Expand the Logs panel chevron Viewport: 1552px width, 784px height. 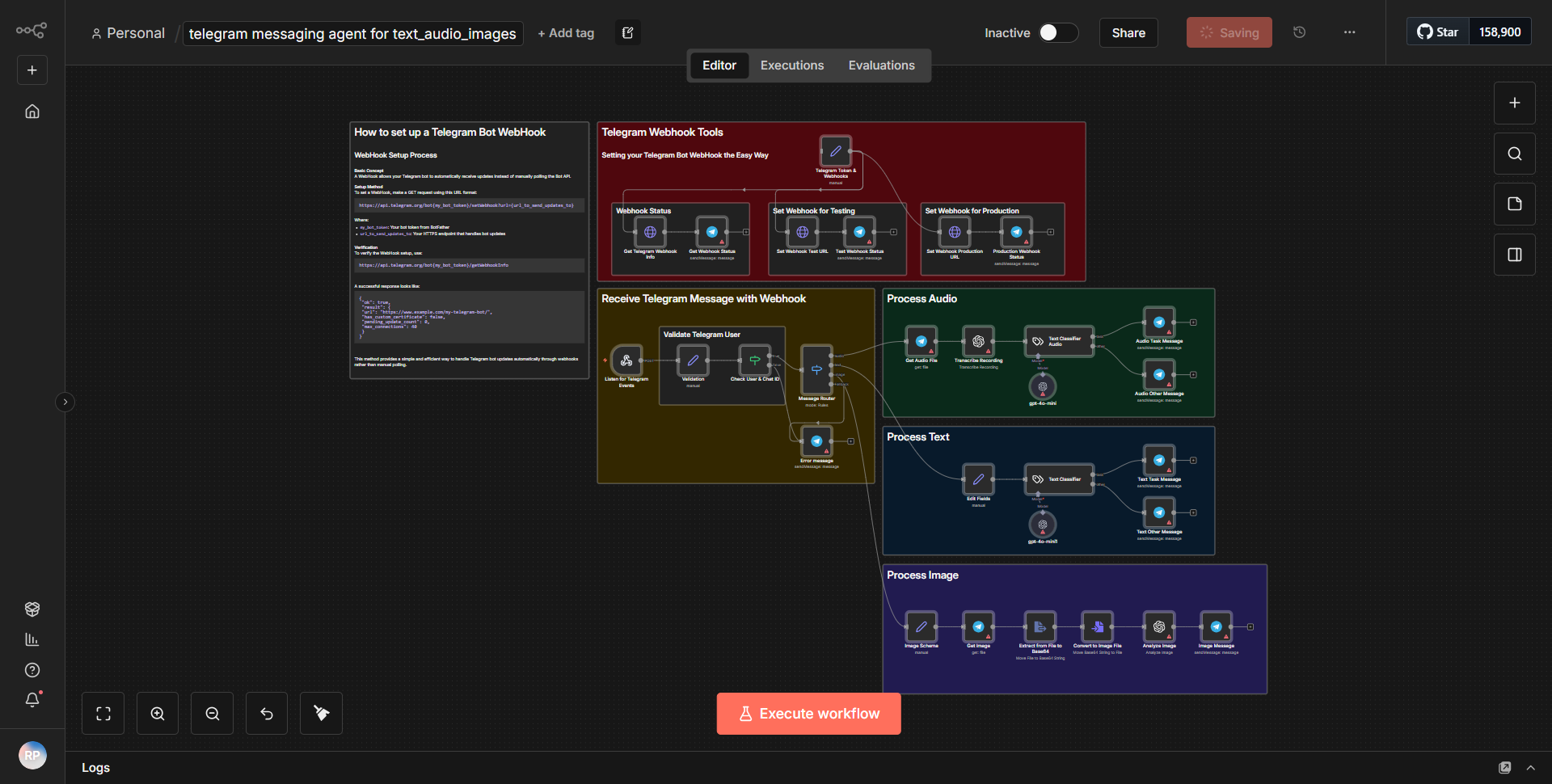tap(1531, 768)
